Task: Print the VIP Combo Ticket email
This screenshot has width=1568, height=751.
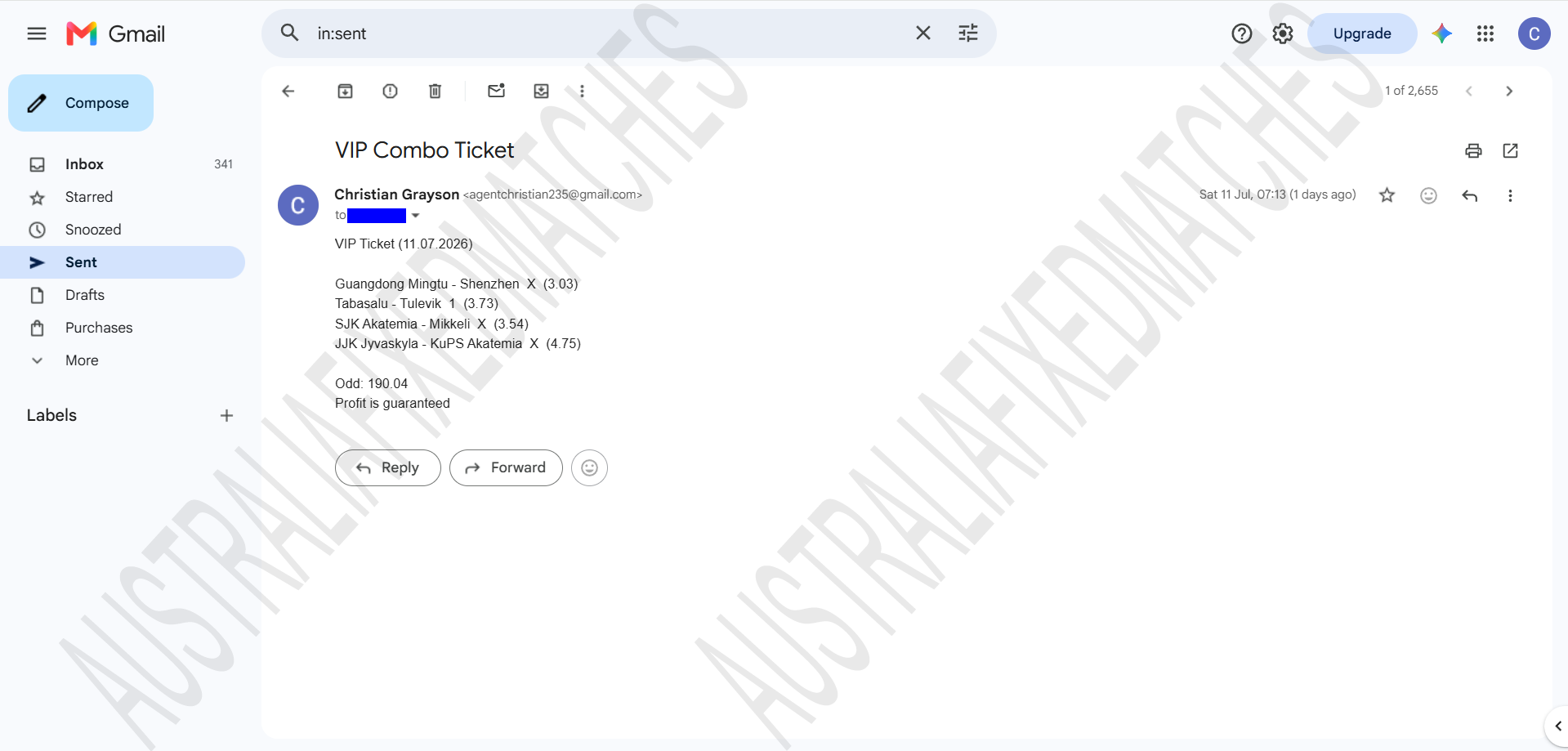Action: 1473,150
